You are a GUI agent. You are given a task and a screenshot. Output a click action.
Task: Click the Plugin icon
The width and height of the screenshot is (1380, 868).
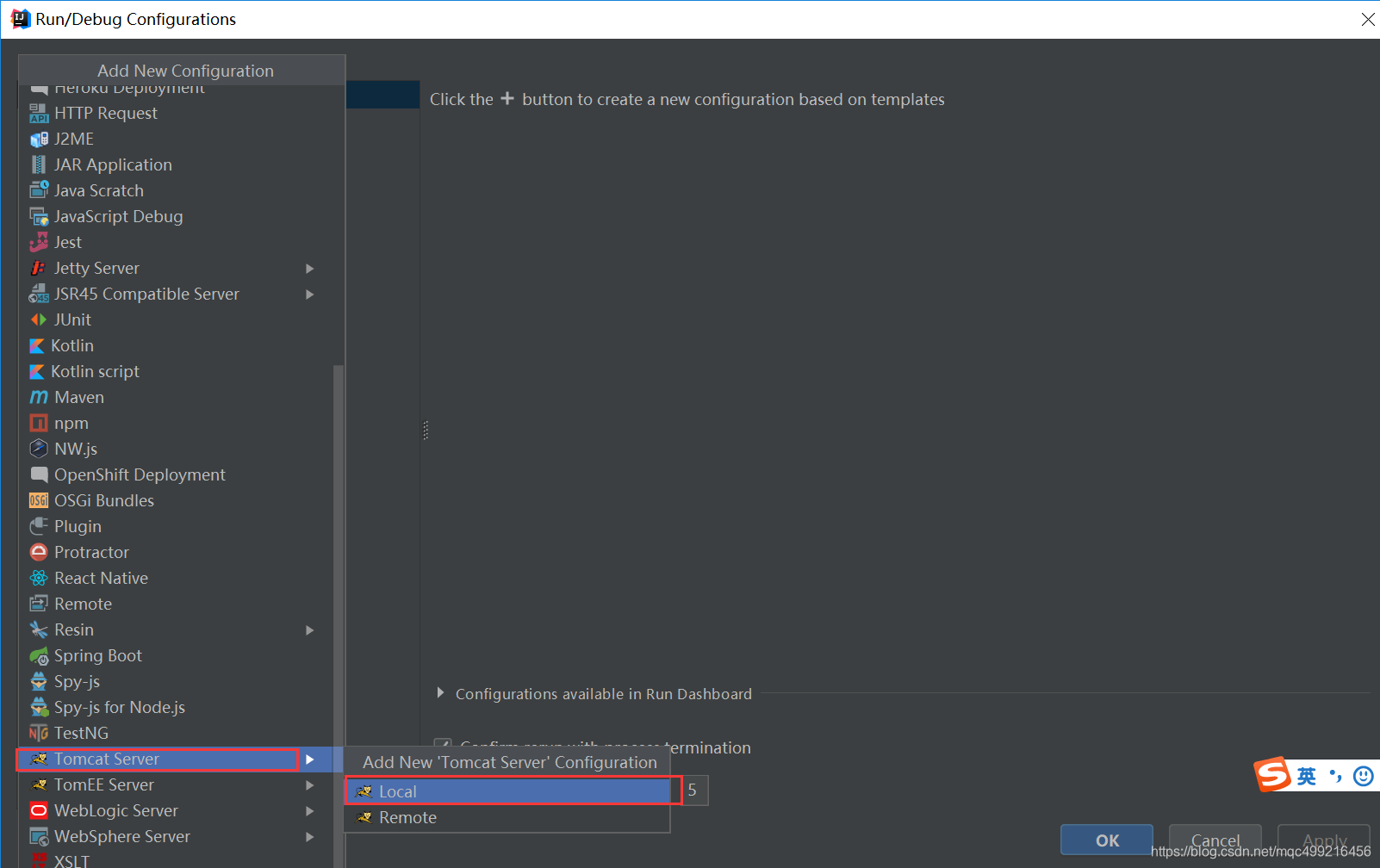click(x=39, y=526)
